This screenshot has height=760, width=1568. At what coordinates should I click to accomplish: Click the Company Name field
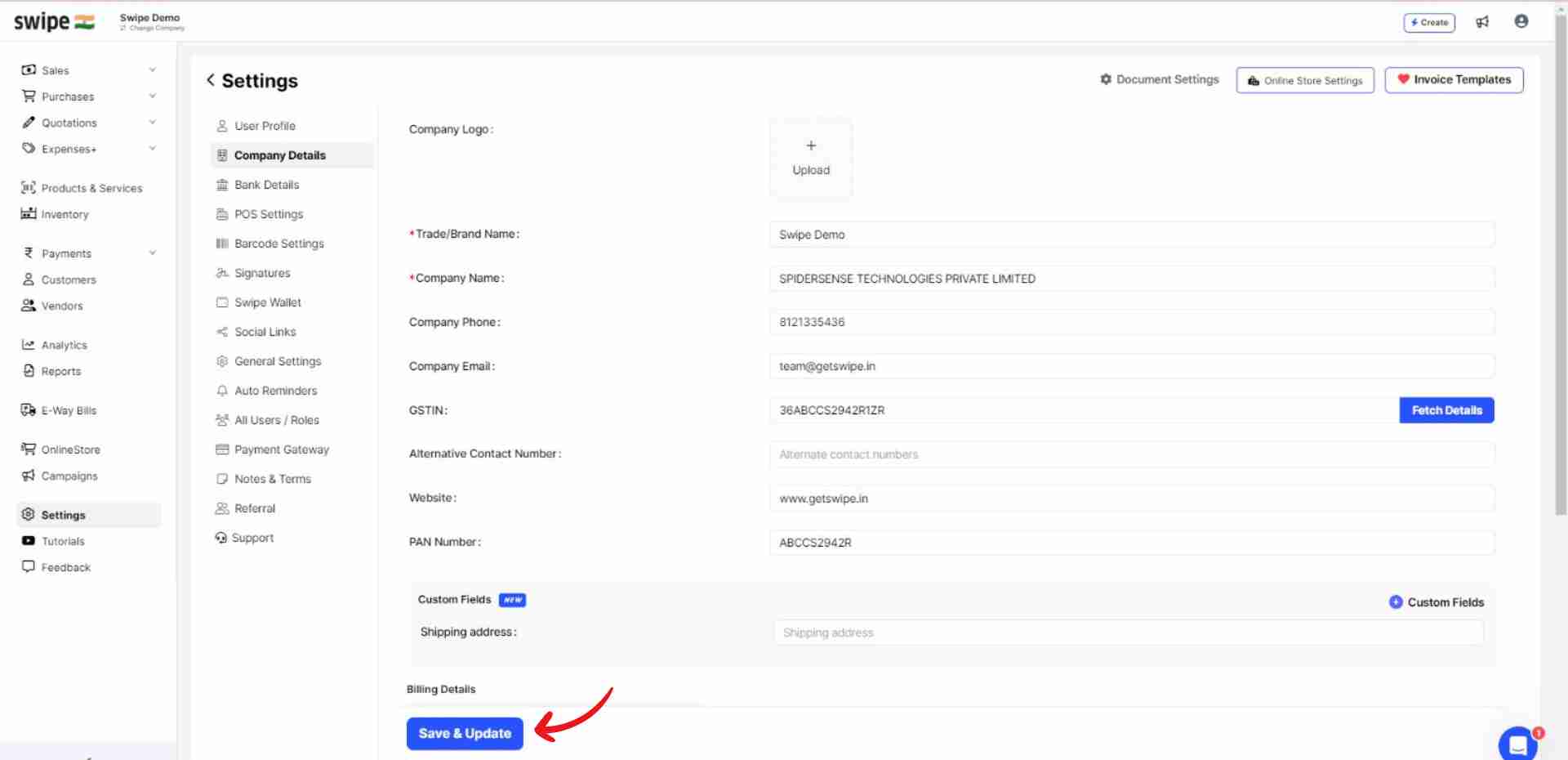tap(1132, 279)
